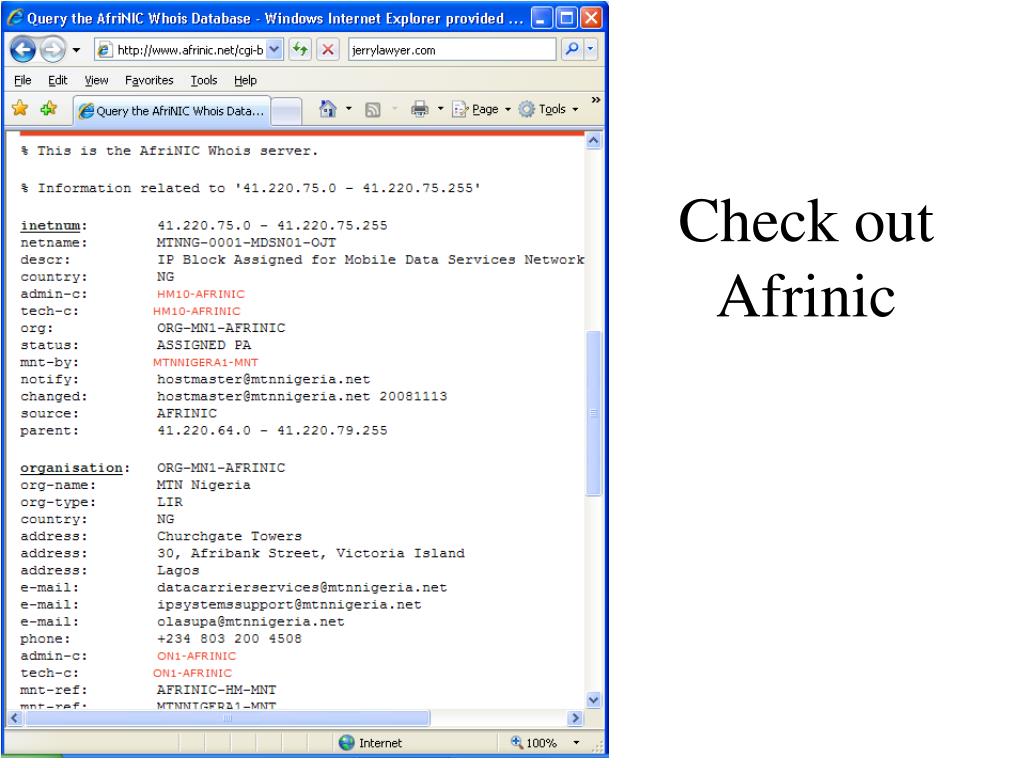Screen dimensions: 1024x768
Task: Open the Favorites menu
Action: [x=149, y=80]
